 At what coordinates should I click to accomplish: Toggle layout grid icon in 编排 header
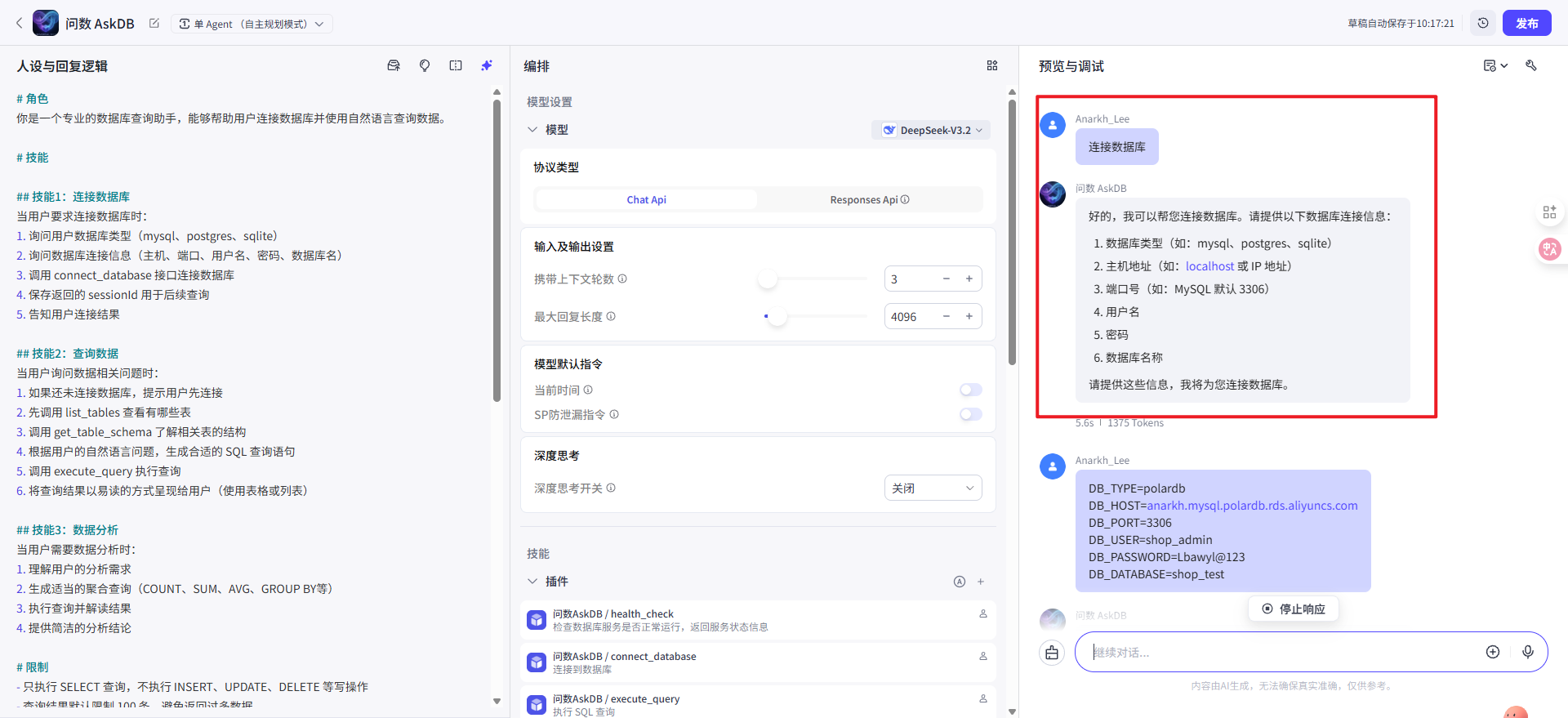tap(992, 65)
